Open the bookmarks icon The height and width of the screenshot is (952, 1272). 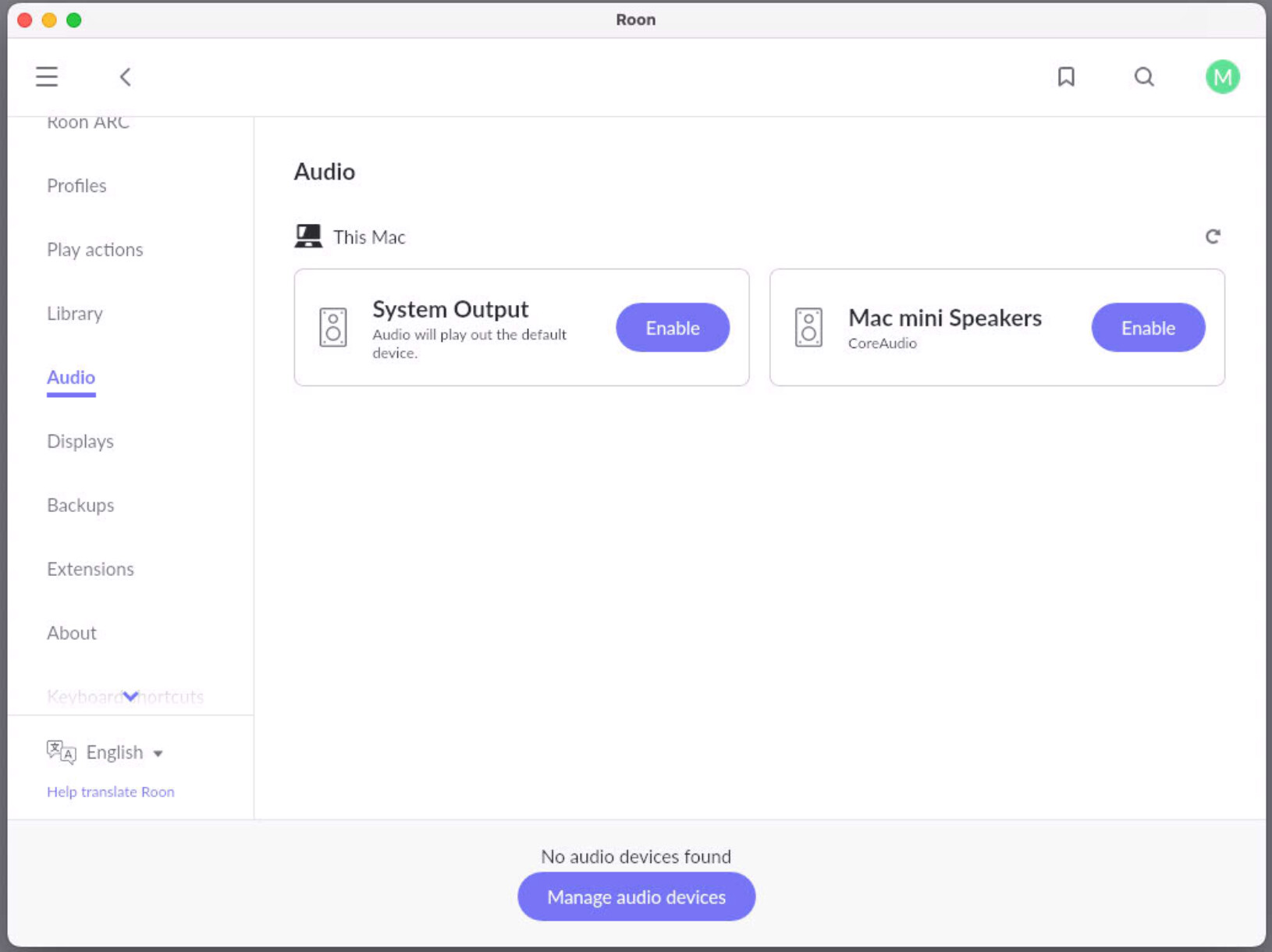click(1066, 76)
